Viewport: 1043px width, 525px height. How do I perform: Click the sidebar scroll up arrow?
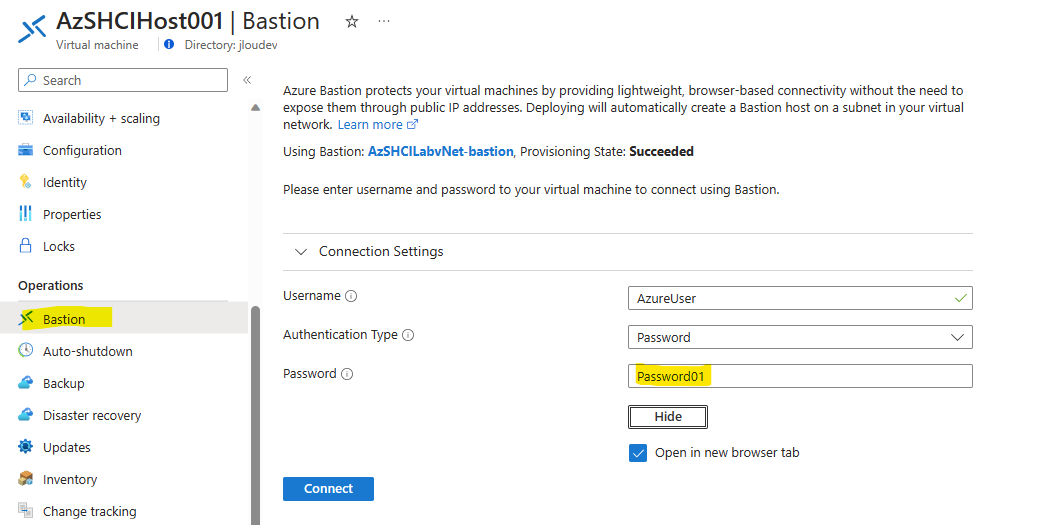[x=255, y=107]
